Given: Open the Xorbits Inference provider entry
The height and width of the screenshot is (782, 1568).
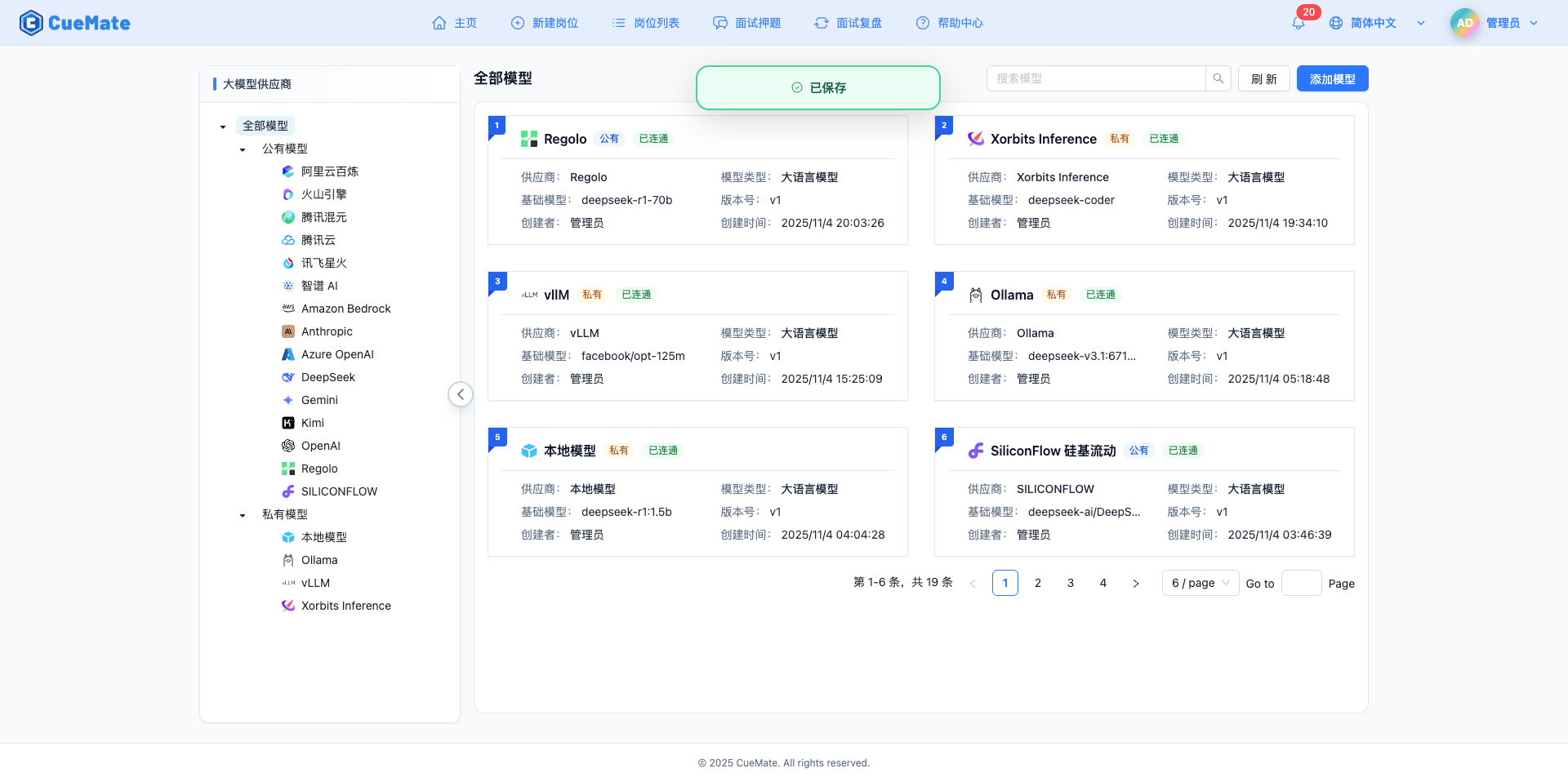Looking at the screenshot, I should tap(345, 606).
